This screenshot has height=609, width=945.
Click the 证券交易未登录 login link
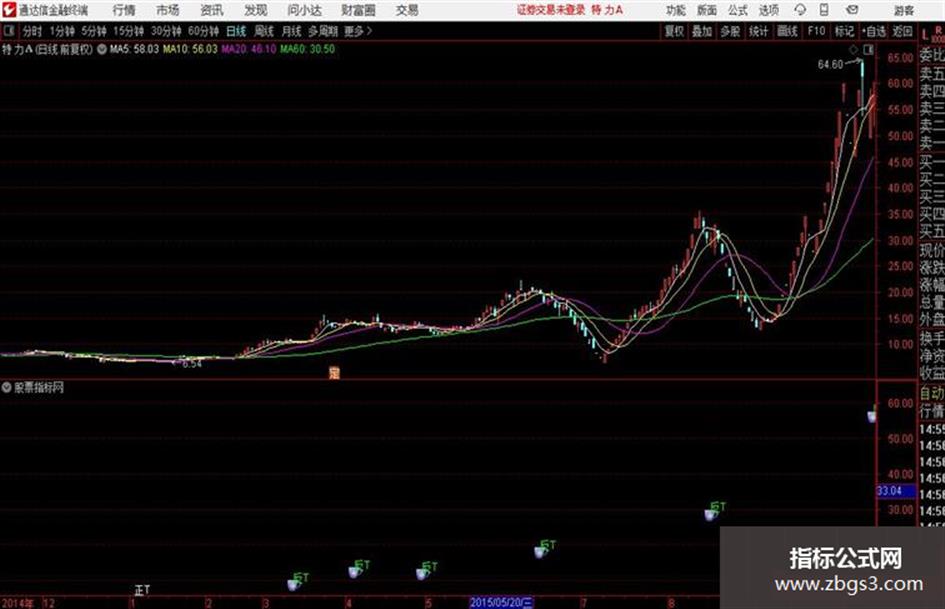tap(551, 10)
